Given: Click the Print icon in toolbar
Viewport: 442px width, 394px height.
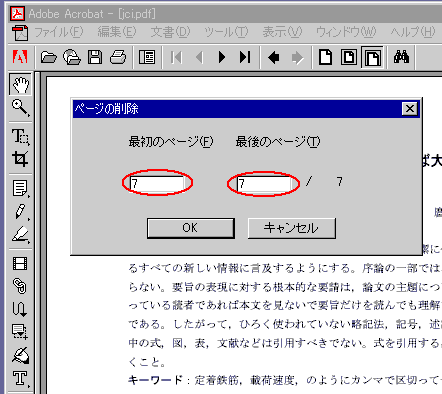Looking at the screenshot, I should tap(118, 57).
